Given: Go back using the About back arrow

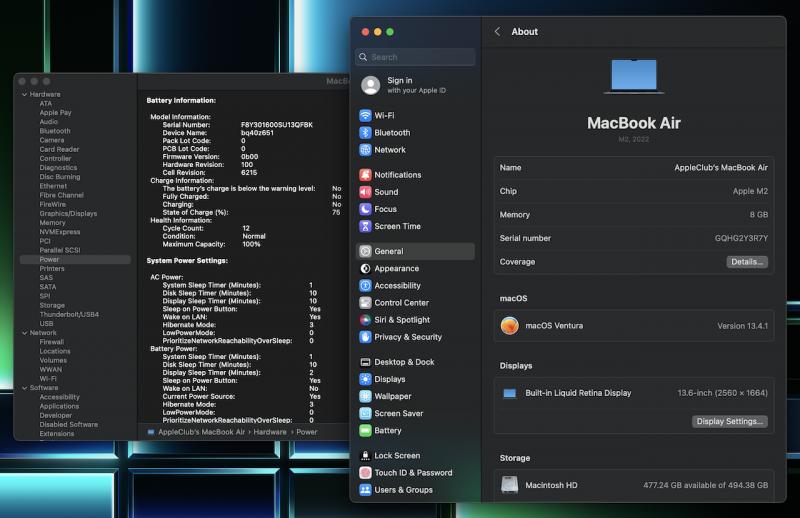Looking at the screenshot, I should click(497, 32).
